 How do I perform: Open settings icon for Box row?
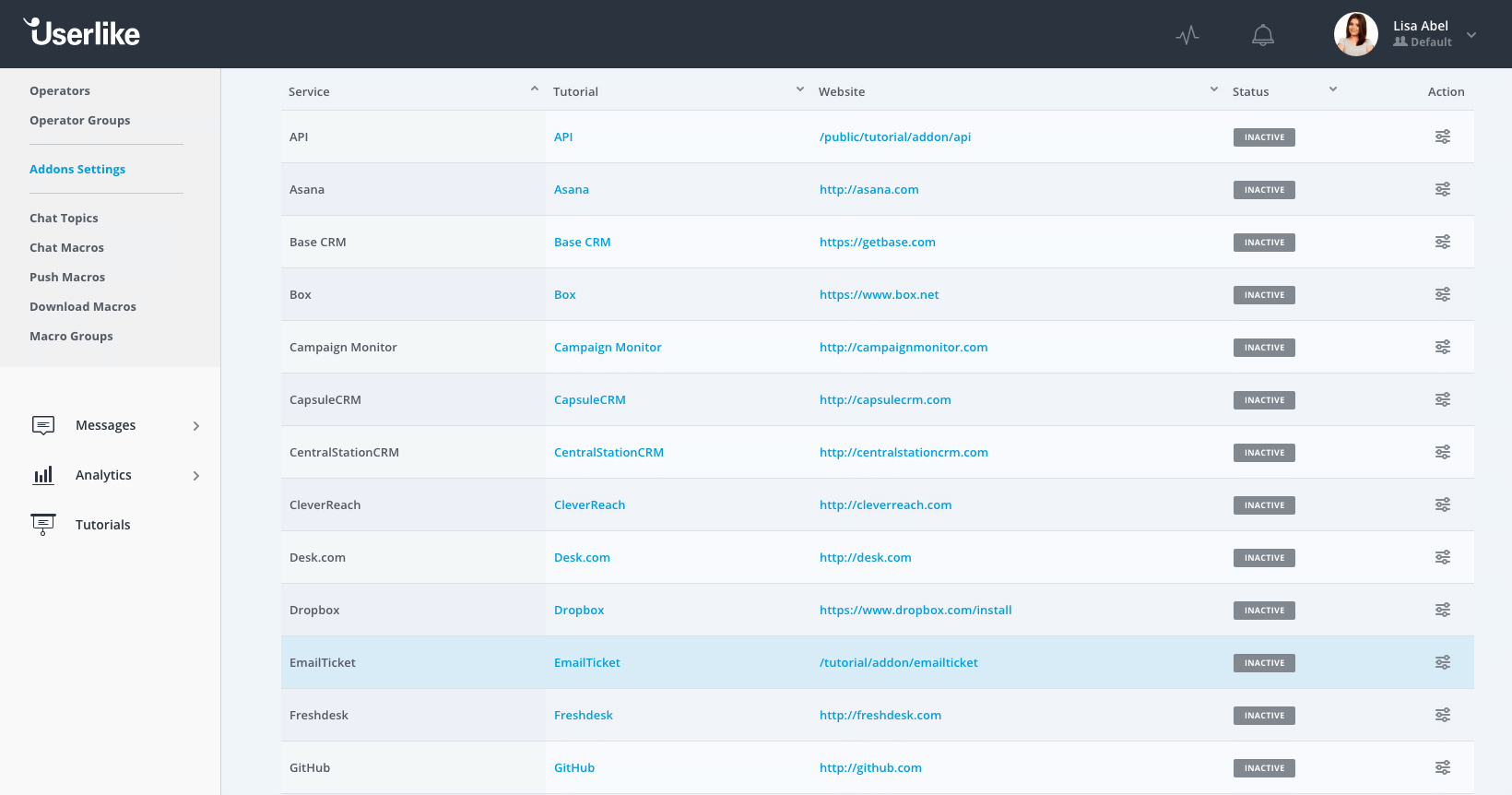point(1443,294)
